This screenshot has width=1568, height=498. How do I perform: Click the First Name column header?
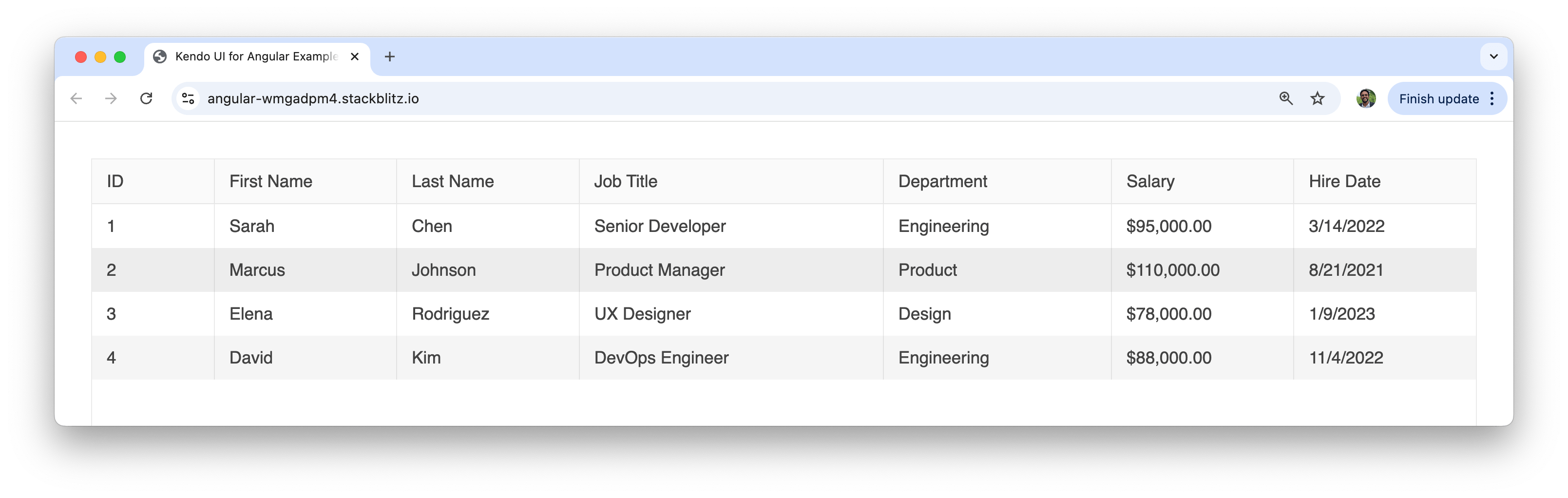270,181
